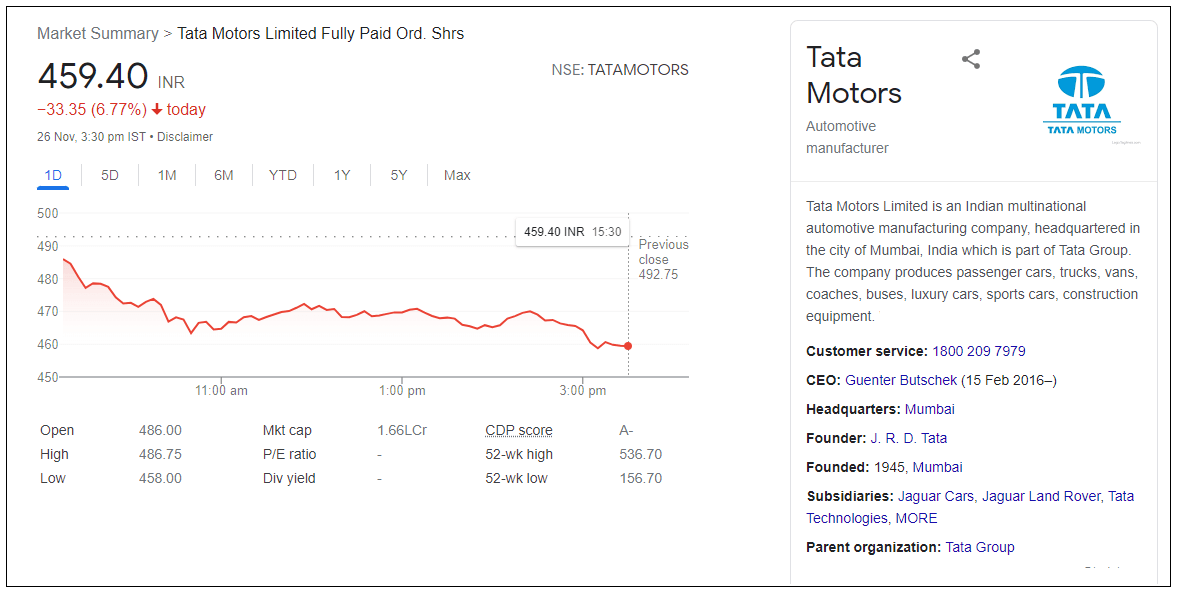Click the −33.35 (6.77%) change value
This screenshot has width=1177, height=592.
(92, 110)
